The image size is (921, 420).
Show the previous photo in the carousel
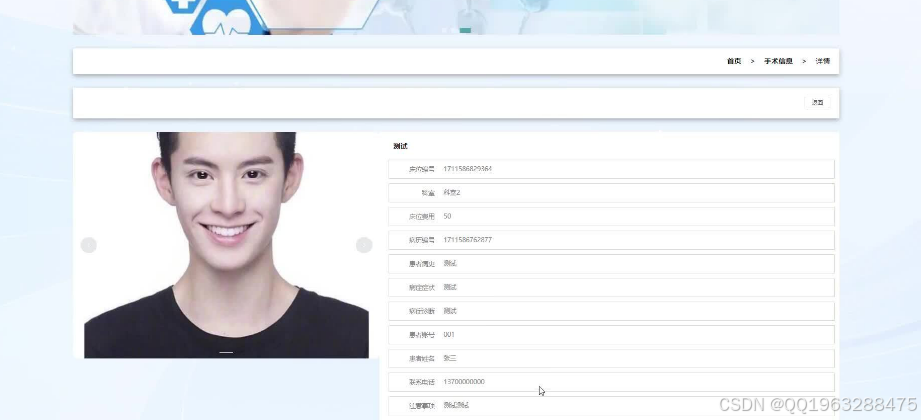89,245
